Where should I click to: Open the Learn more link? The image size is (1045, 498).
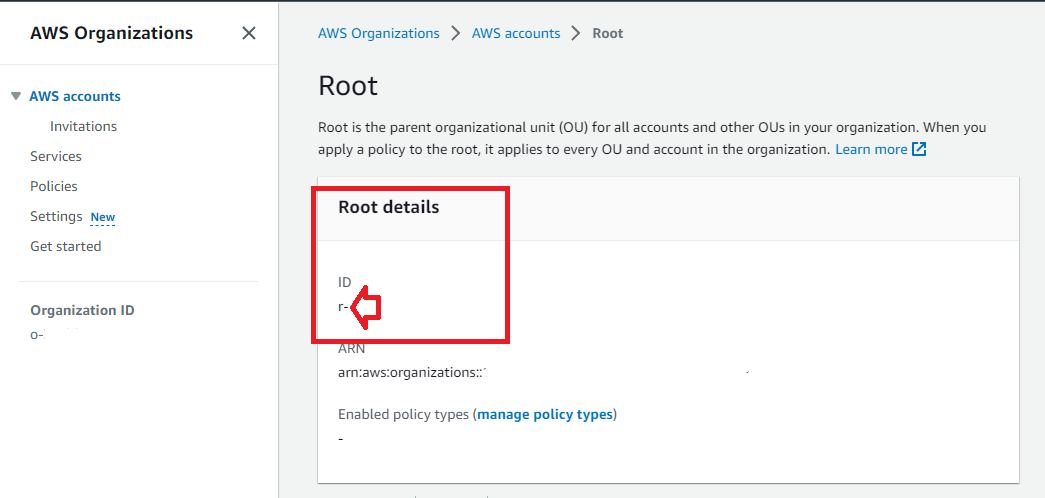click(x=871, y=149)
